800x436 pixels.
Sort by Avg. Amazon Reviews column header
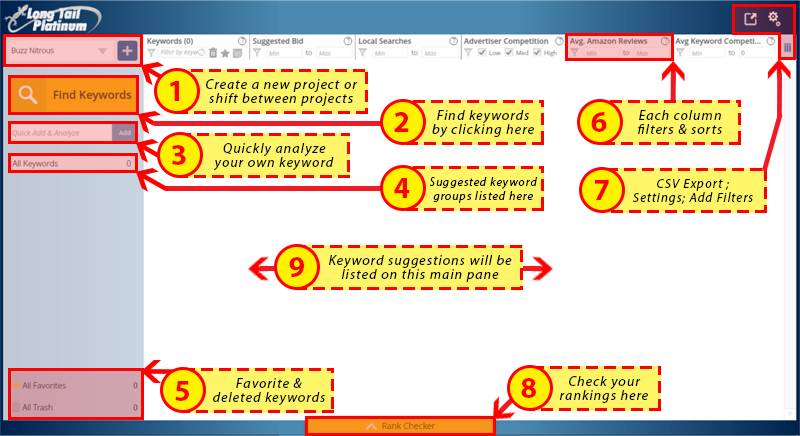(x=609, y=41)
